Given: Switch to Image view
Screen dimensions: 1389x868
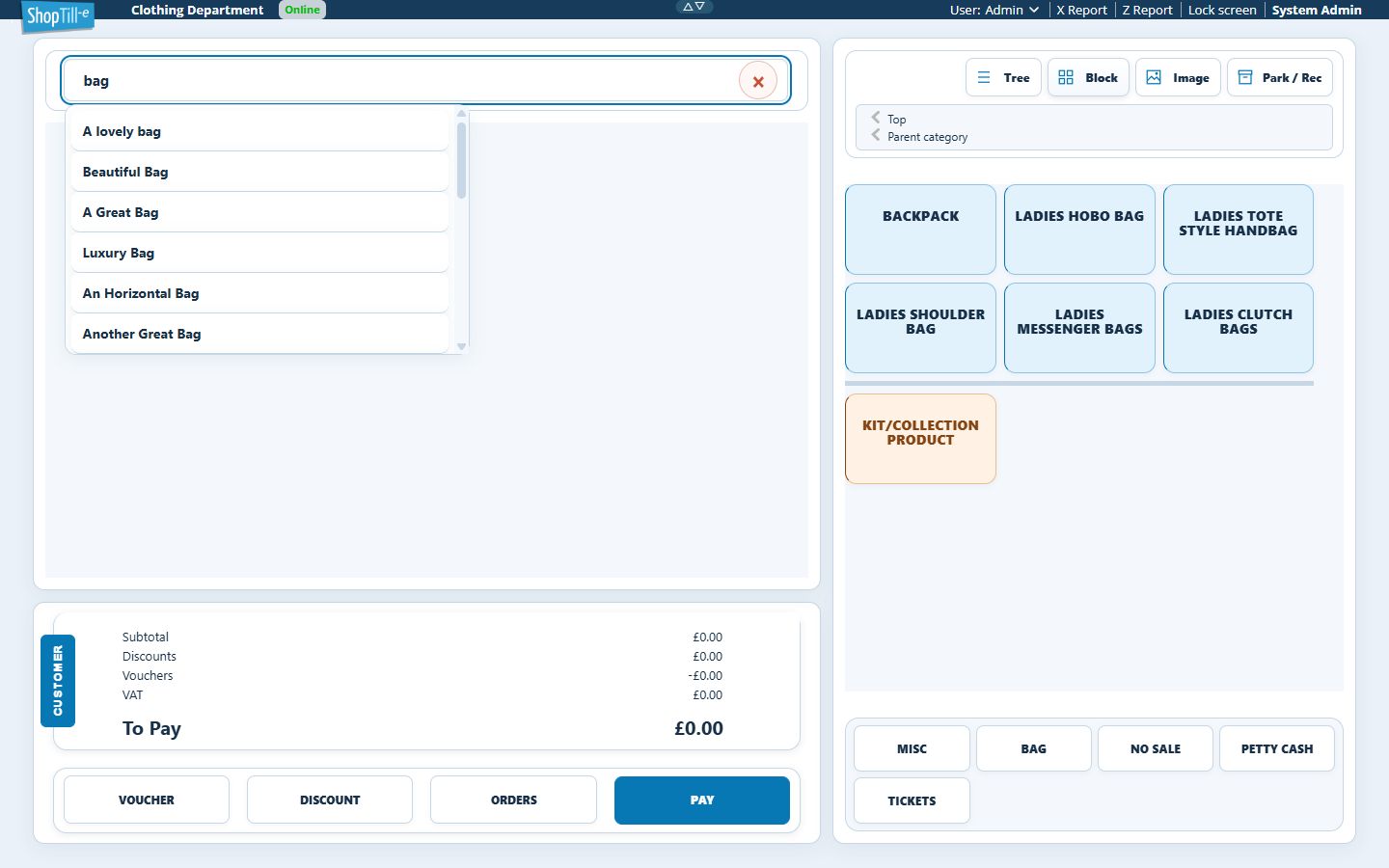Looking at the screenshot, I should 1178,78.
